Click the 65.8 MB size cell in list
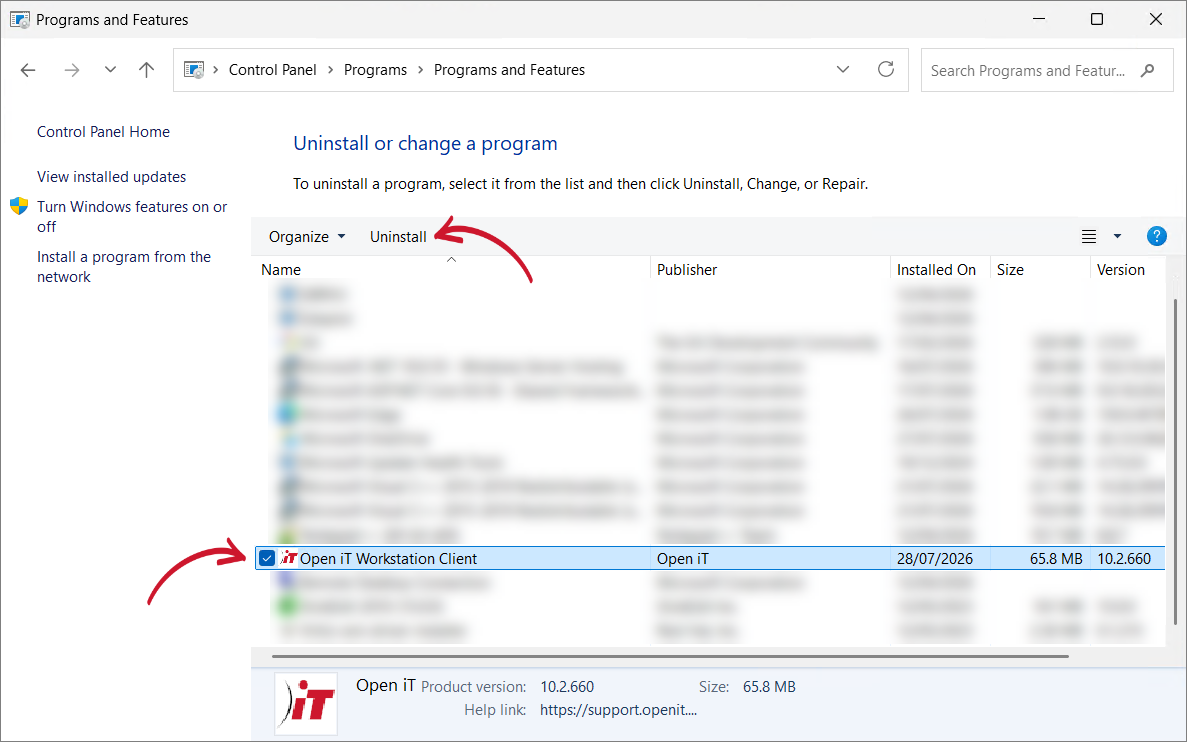Viewport: 1187px width, 742px height. tap(1056, 559)
